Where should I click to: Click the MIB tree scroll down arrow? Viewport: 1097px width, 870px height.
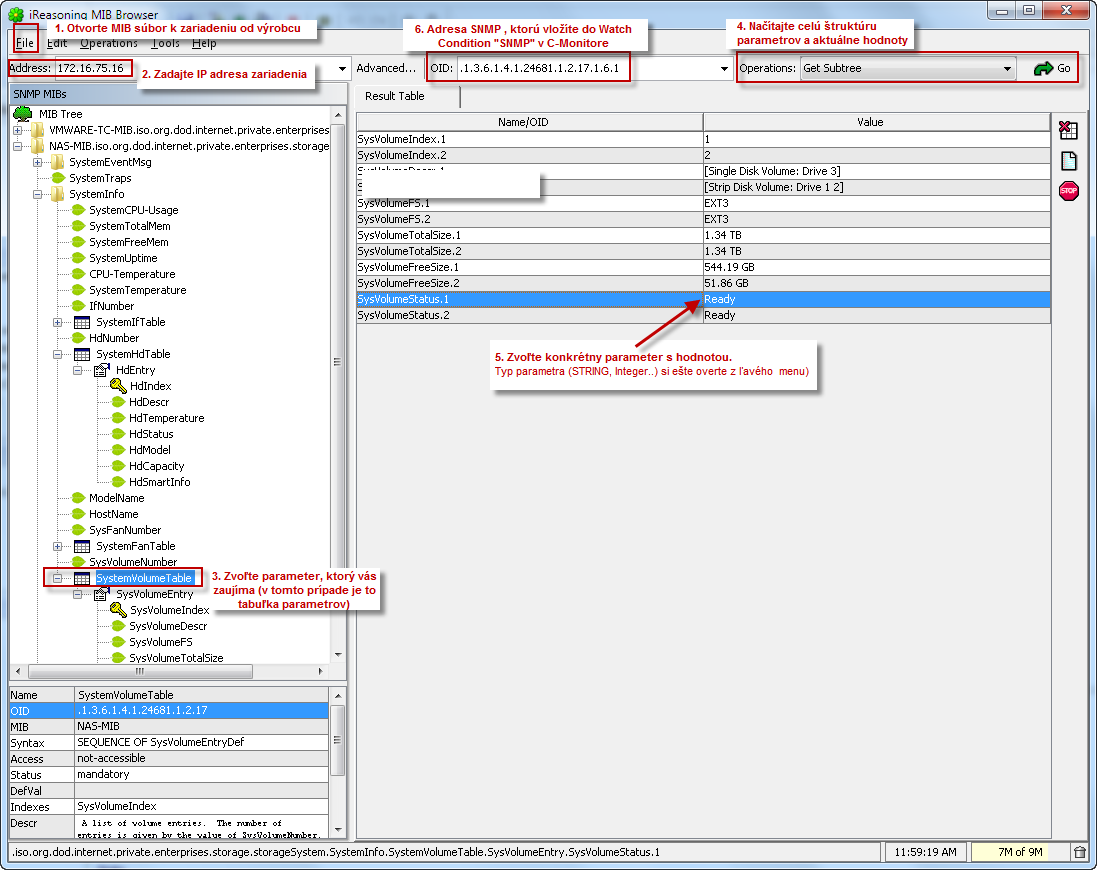338,655
